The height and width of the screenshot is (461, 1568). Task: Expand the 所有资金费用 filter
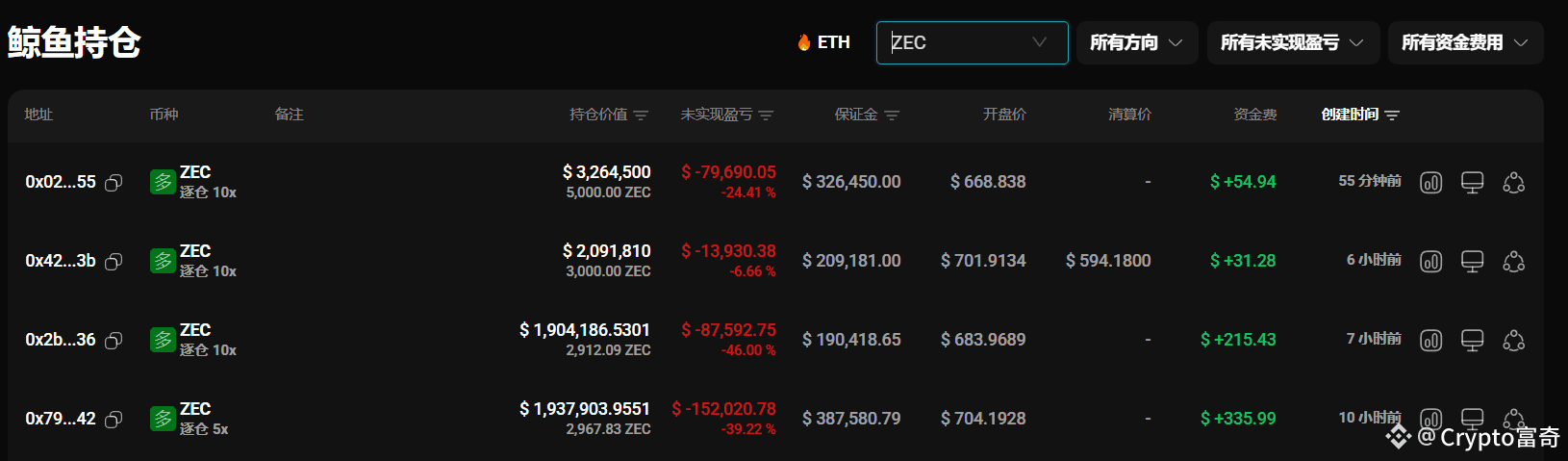[1464, 42]
